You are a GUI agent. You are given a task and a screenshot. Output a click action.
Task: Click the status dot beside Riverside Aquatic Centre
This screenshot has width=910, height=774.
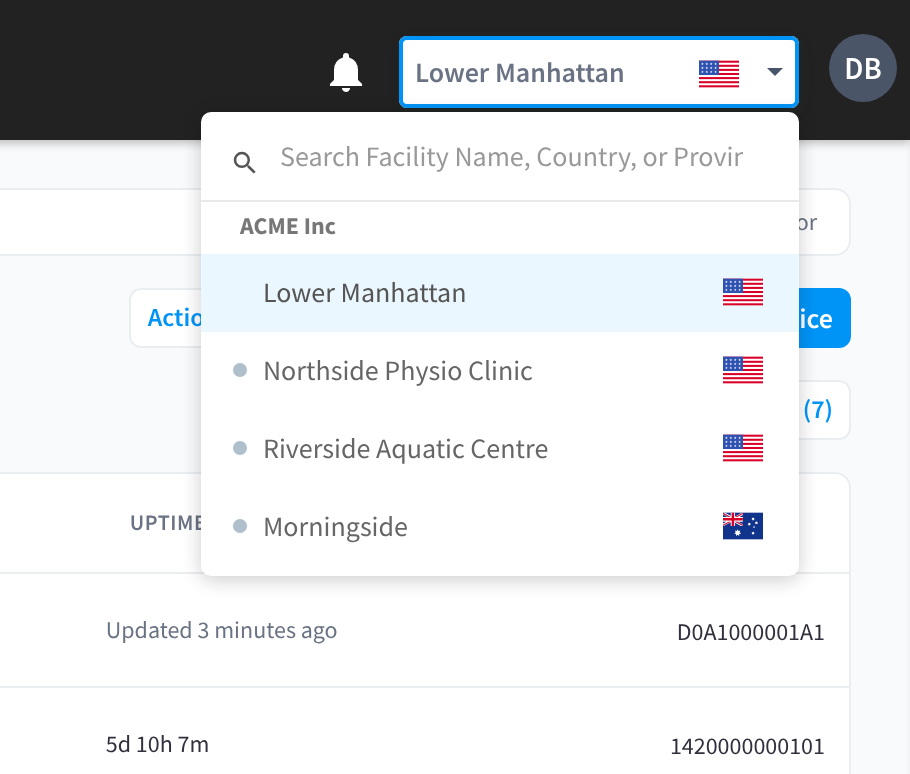(x=240, y=448)
